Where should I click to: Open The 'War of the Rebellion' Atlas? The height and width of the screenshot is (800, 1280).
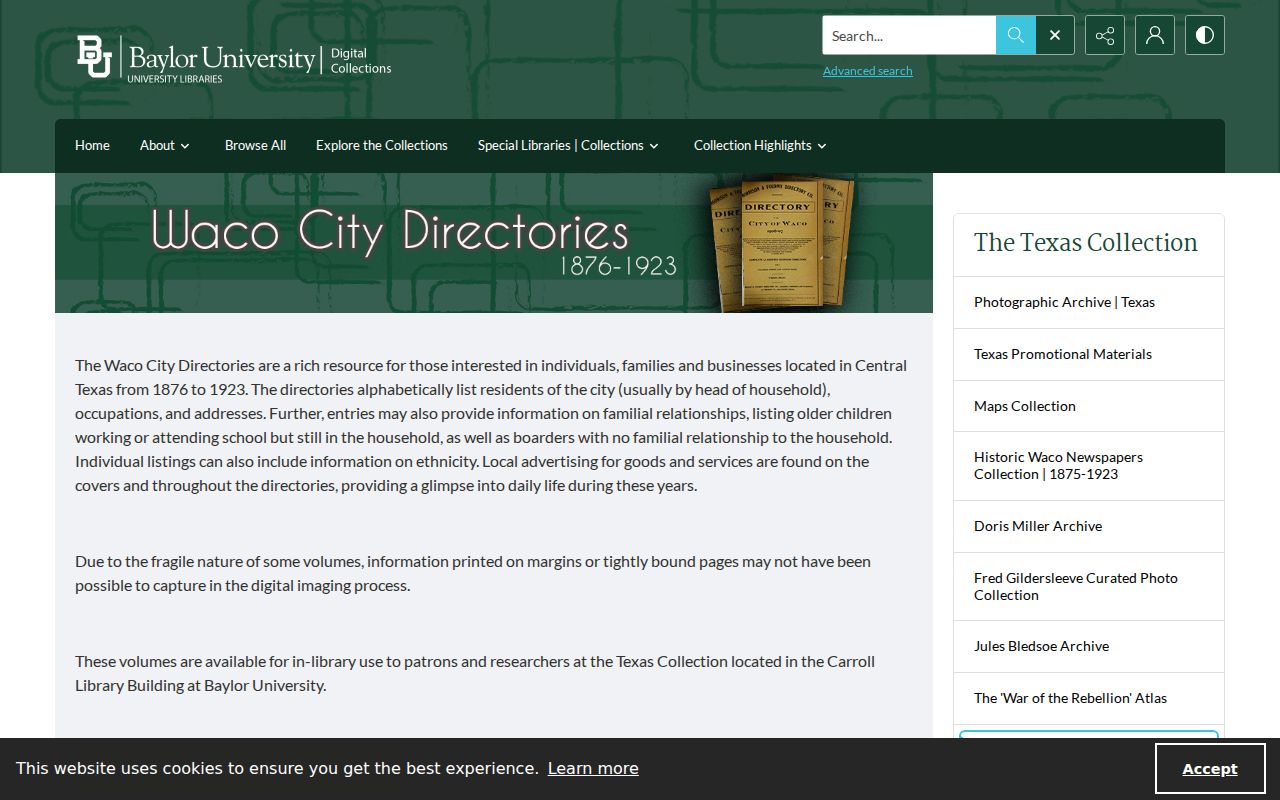tap(1089, 698)
